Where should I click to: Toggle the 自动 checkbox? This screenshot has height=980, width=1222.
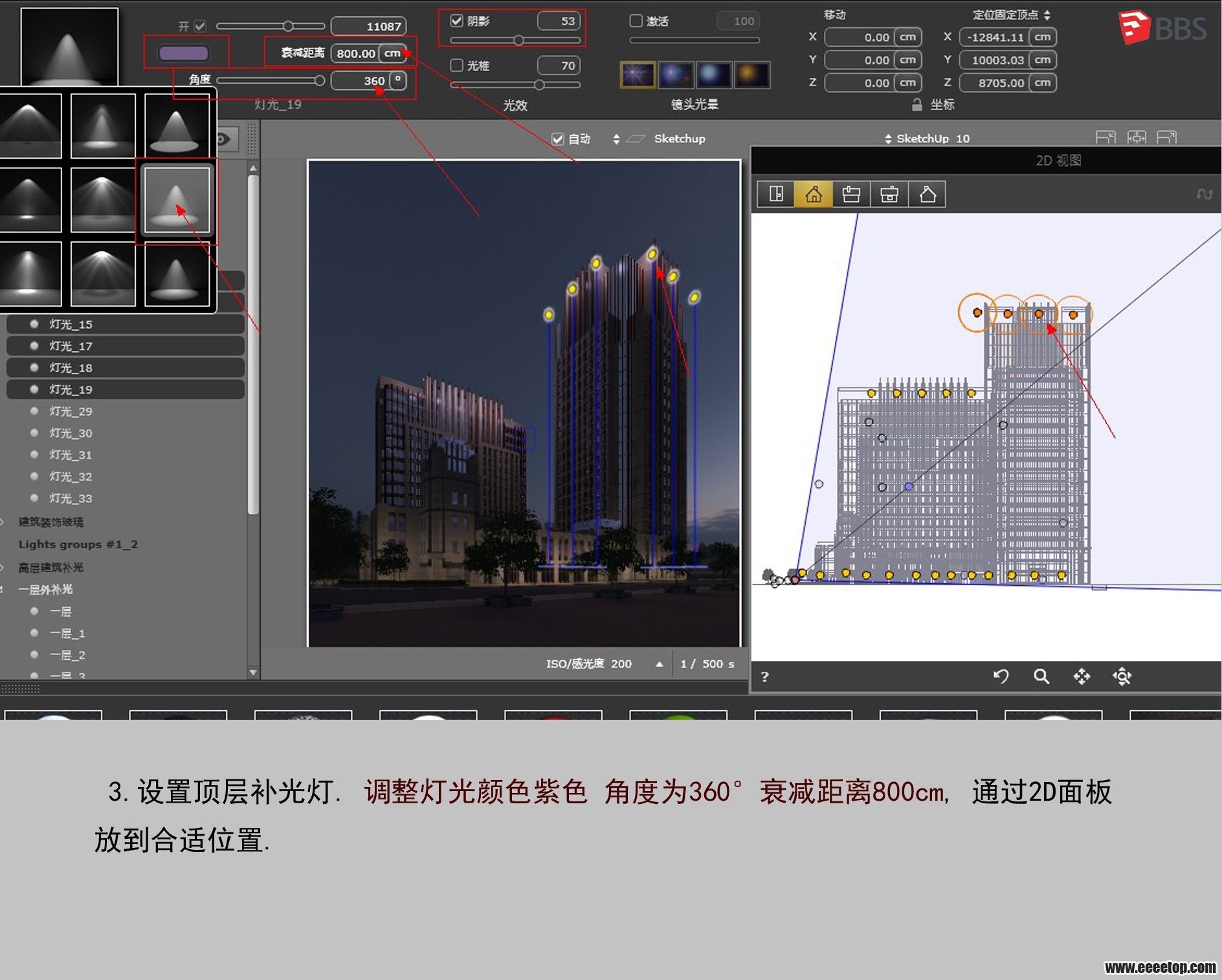tap(557, 139)
